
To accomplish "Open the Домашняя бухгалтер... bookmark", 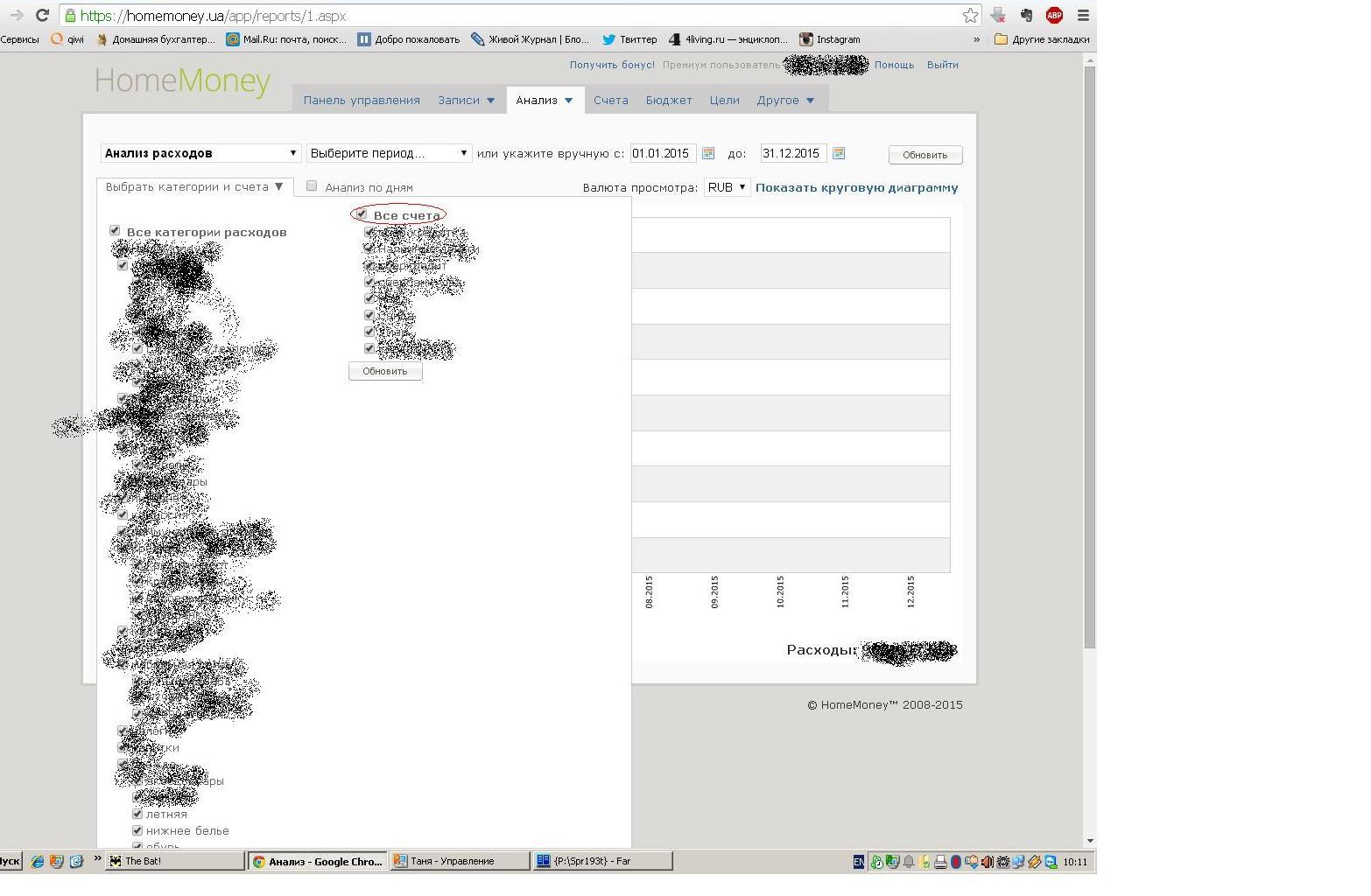I will pyautogui.click(x=155, y=39).
